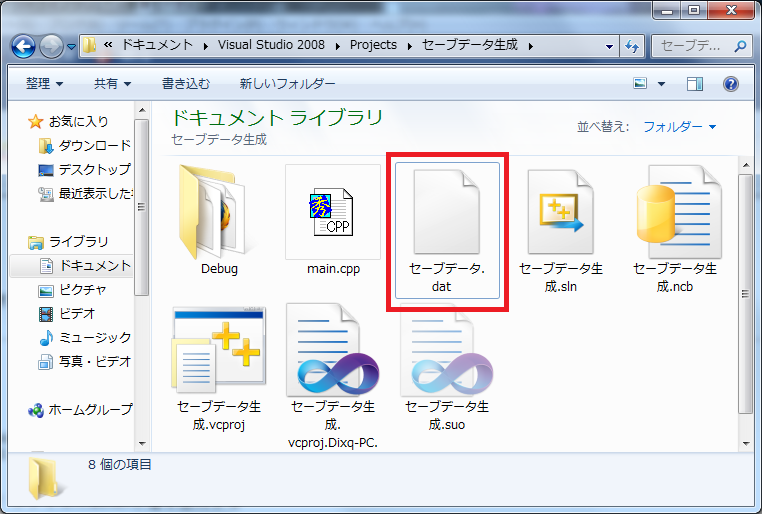Click the back navigation arrow button

[x=24, y=46]
